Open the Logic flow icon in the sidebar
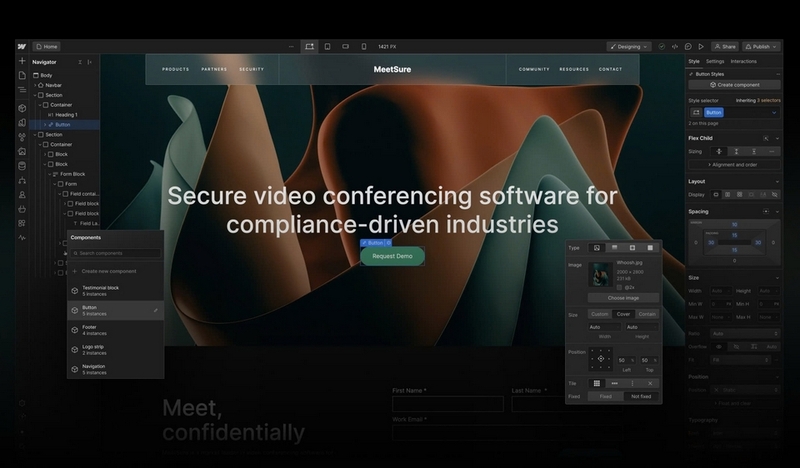Viewport: 800px width, 468px height. 22,180
